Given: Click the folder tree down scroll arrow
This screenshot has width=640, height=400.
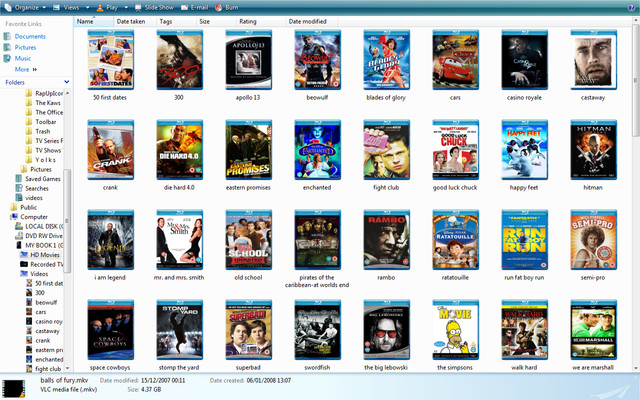Looking at the screenshot, I should click(67, 368).
